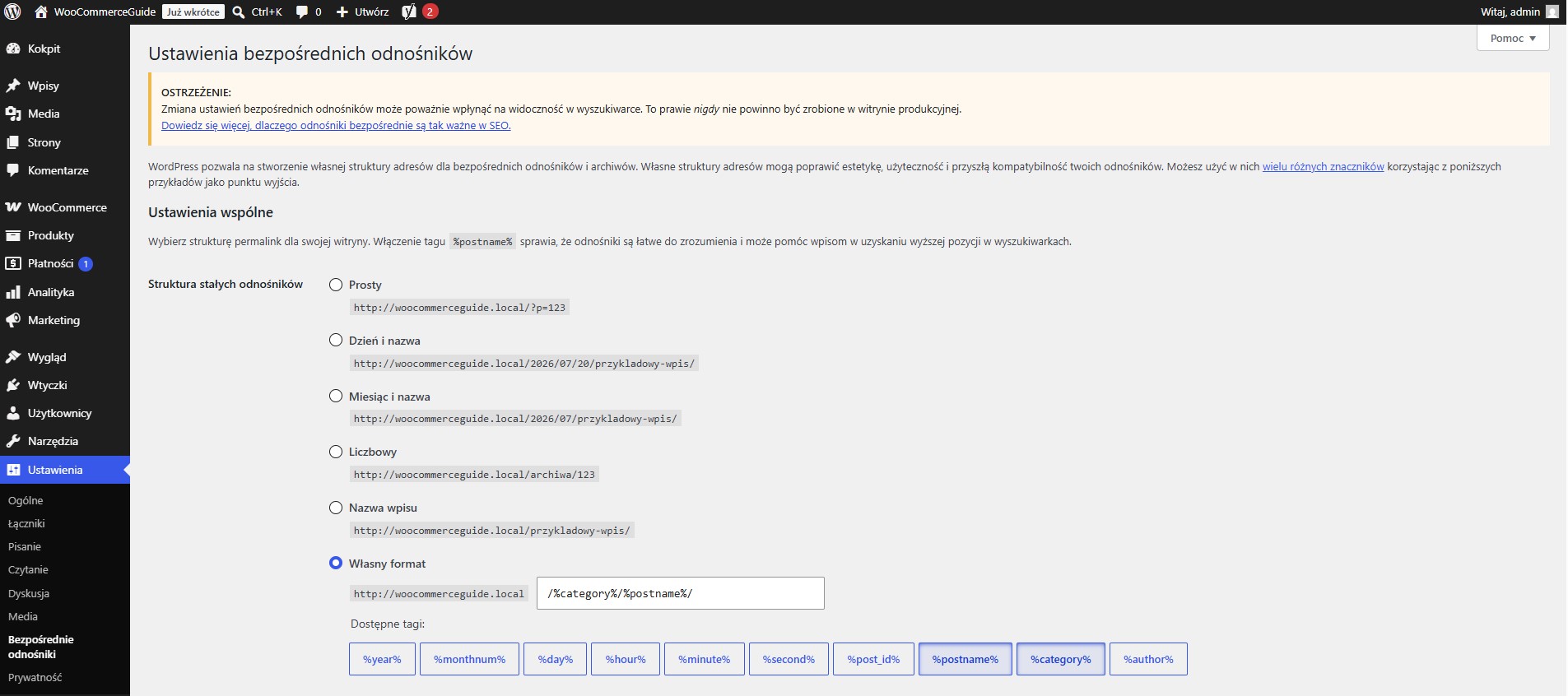Click the Już wkrótce status badge
Image resolution: width=1568 pixels, height=696 pixels.
pyautogui.click(x=193, y=12)
